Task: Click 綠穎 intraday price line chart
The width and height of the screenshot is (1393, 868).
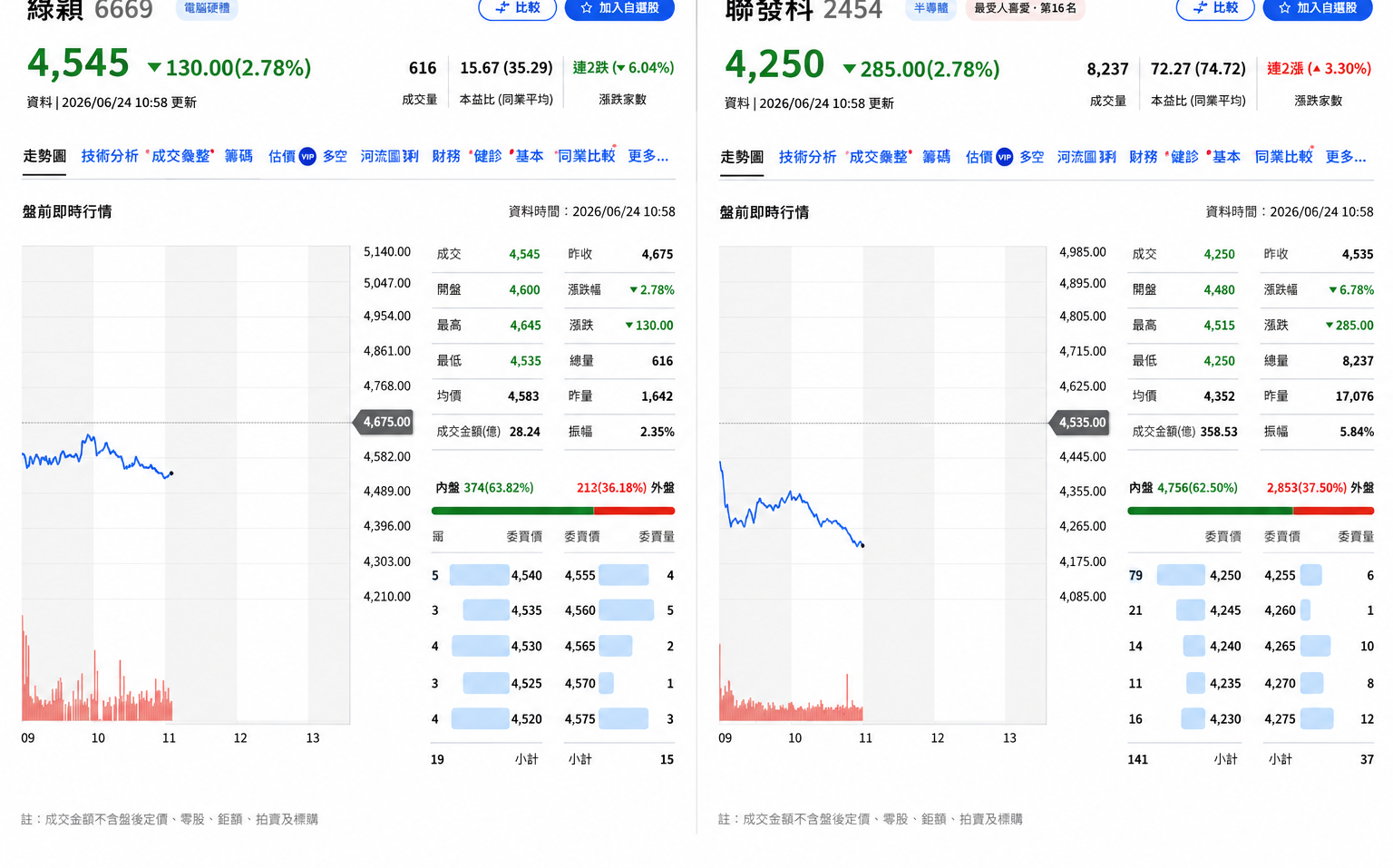Action: click(x=97, y=455)
